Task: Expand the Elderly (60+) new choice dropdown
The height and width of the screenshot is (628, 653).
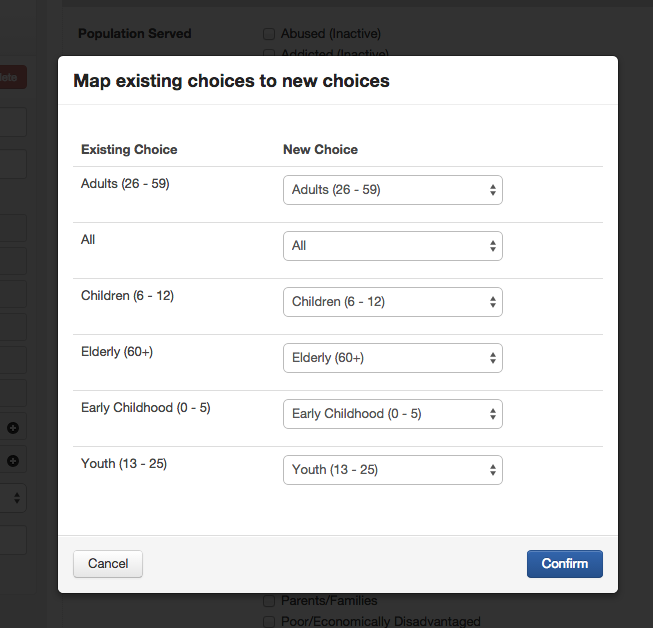Action: point(392,358)
